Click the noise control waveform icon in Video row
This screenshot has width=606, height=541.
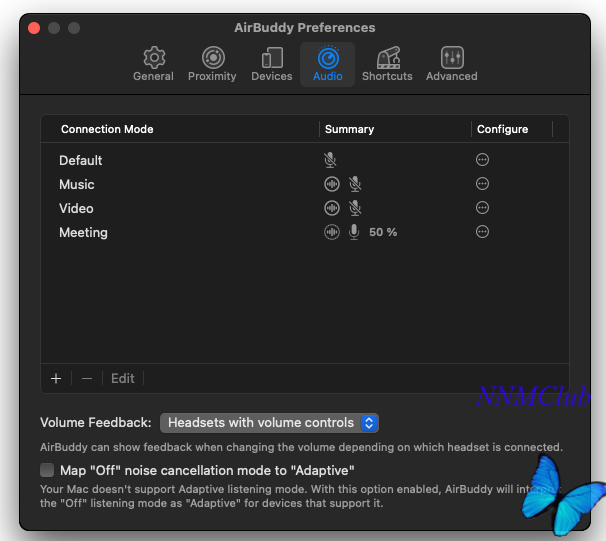coord(332,208)
